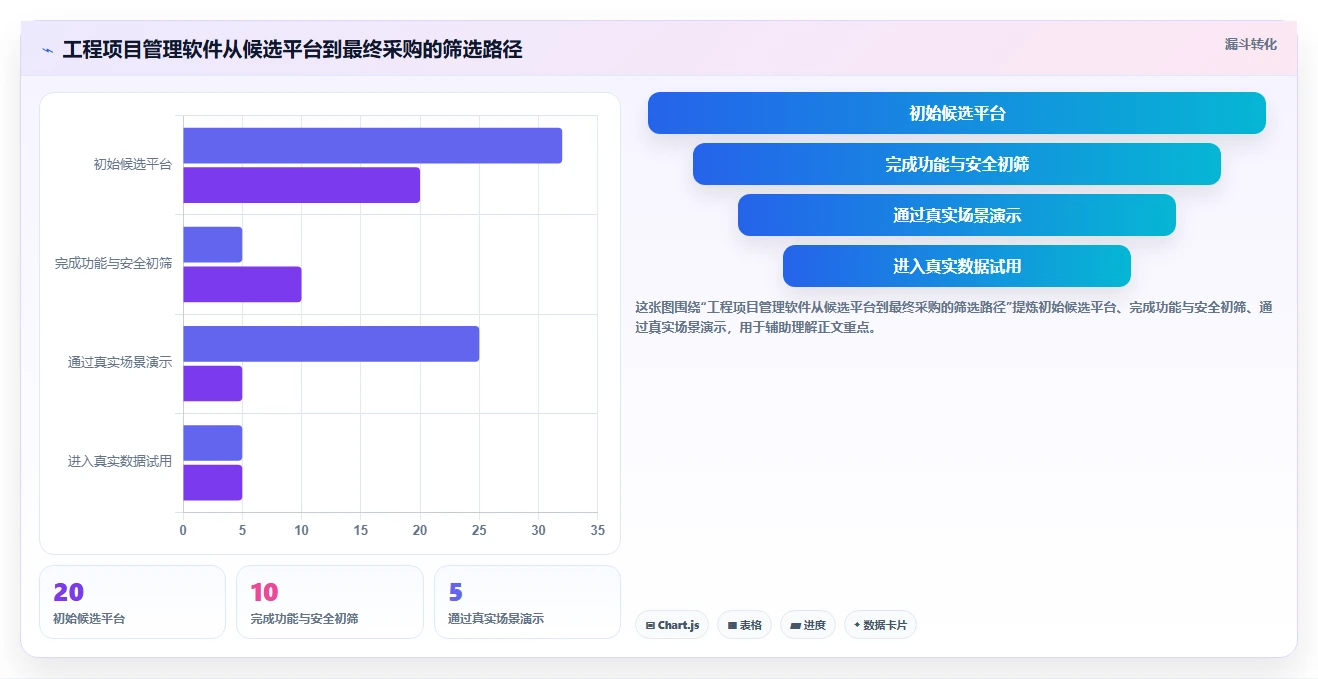Click the indigo bar of 通过真实场景演示 reaching 25
1318x679 pixels.
pos(331,344)
